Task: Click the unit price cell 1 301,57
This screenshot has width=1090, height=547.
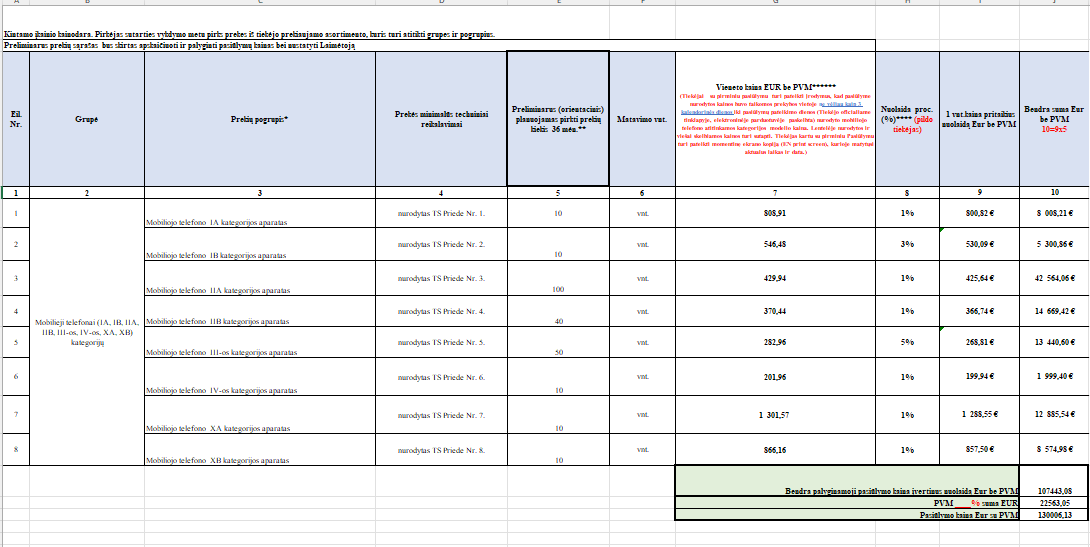Action: pos(775,415)
